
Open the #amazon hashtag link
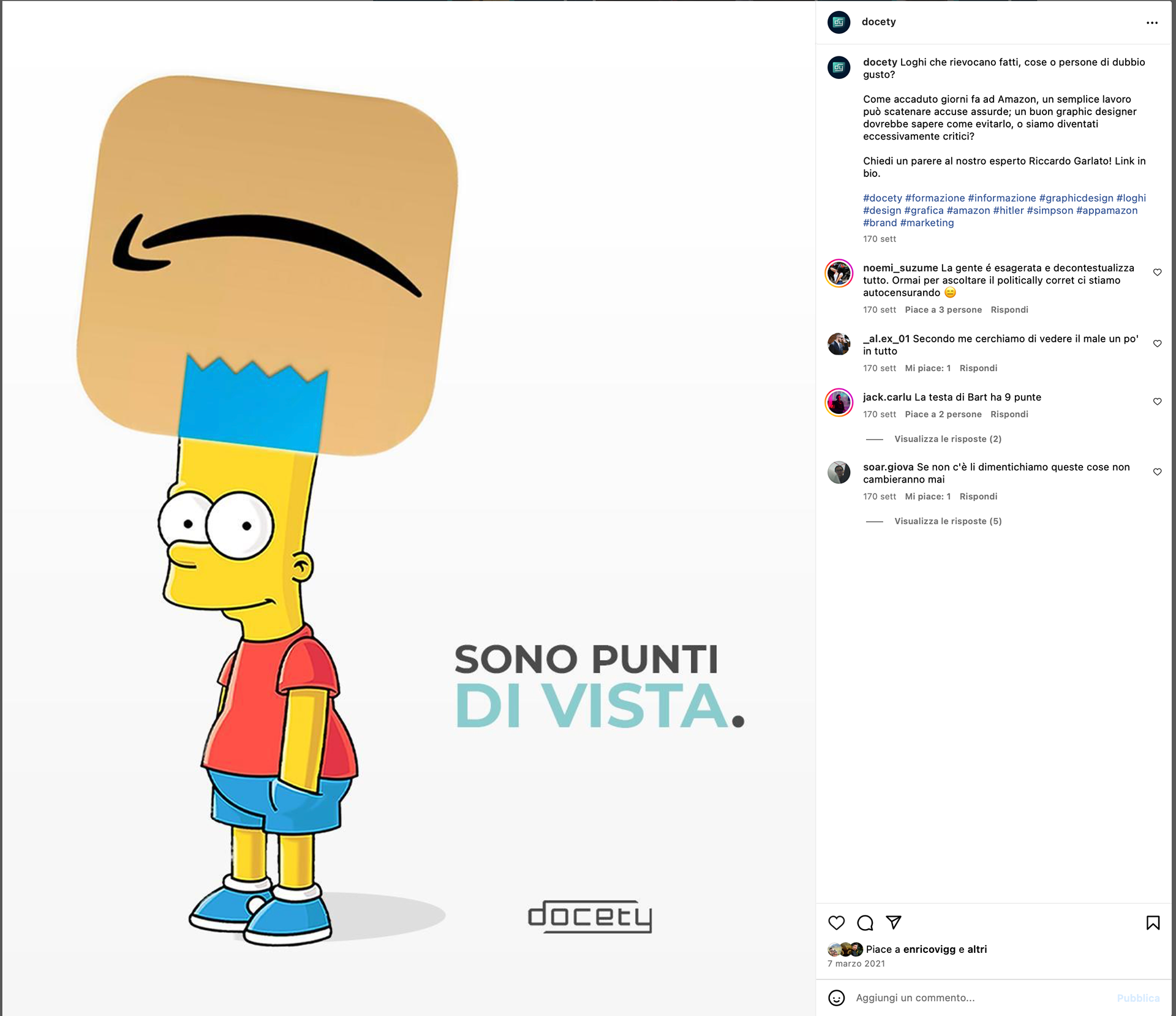coord(968,210)
